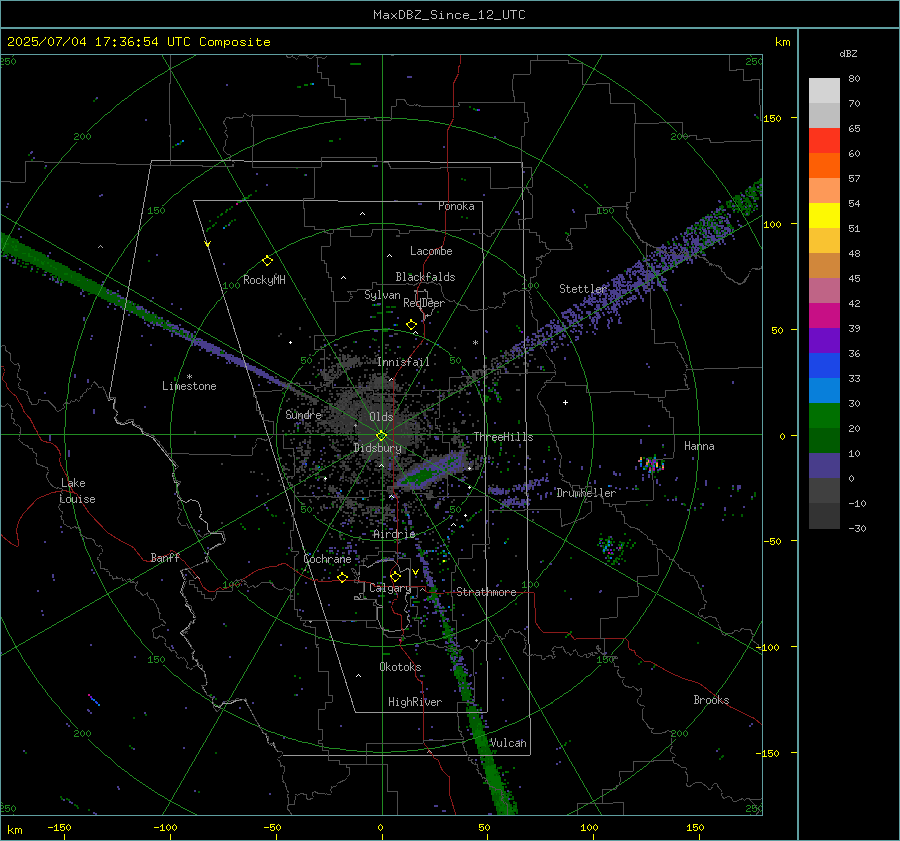
Task: Click the cyan-green echo cluster south of Drumheller
Action: click(614, 548)
